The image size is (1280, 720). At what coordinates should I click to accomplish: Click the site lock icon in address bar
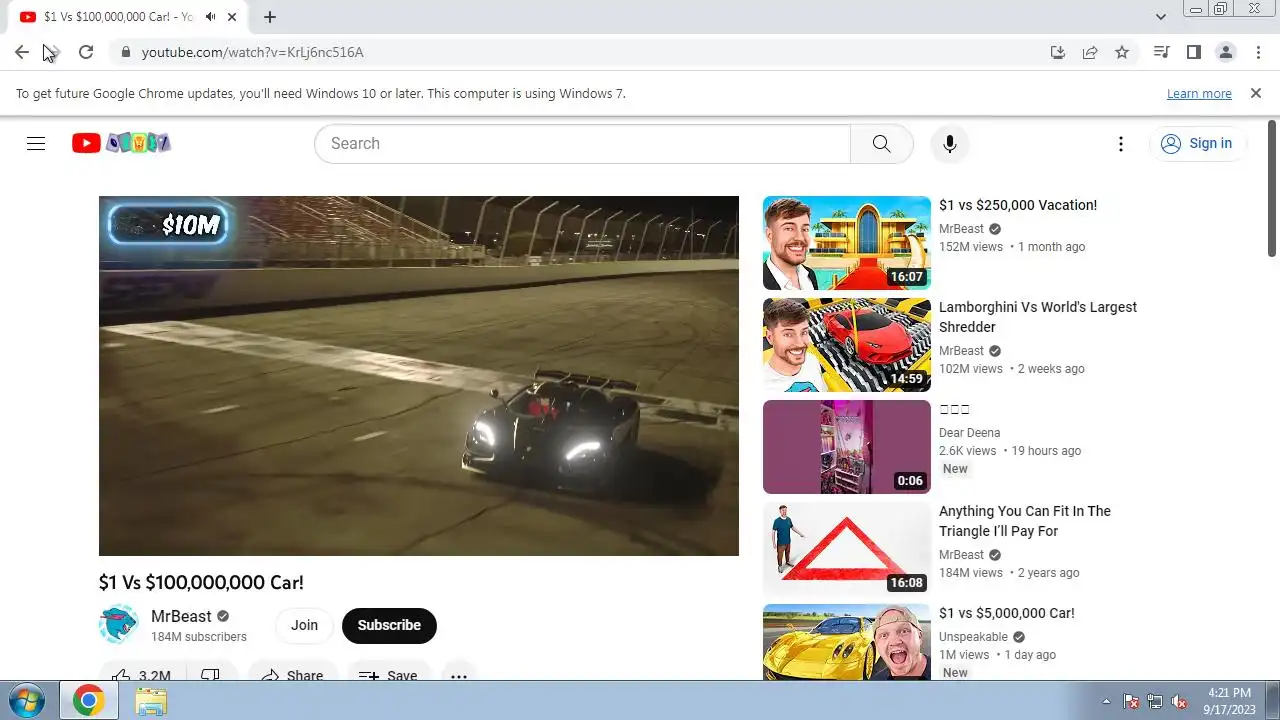[x=125, y=52]
